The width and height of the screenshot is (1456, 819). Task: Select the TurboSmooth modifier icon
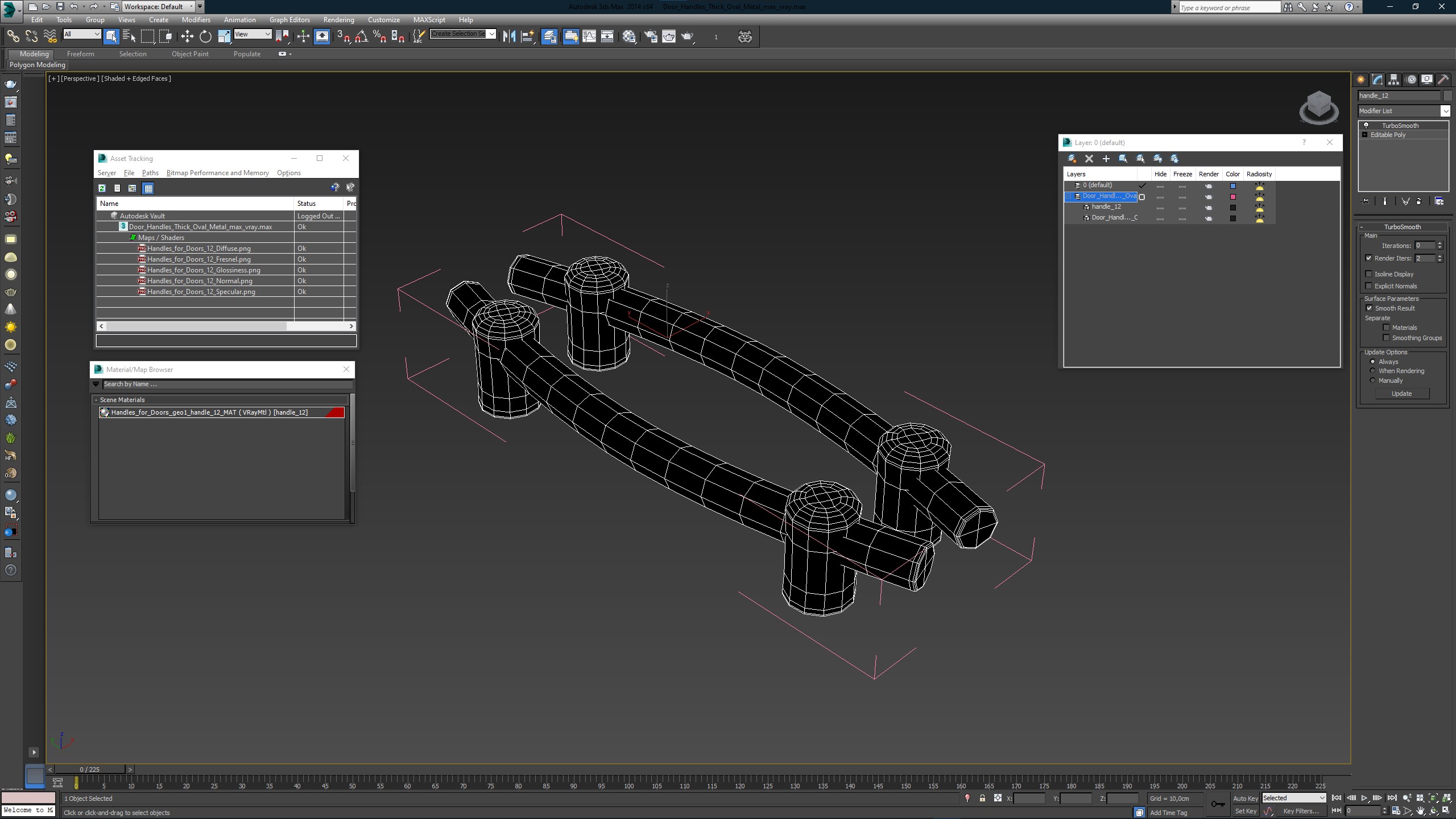[1365, 125]
